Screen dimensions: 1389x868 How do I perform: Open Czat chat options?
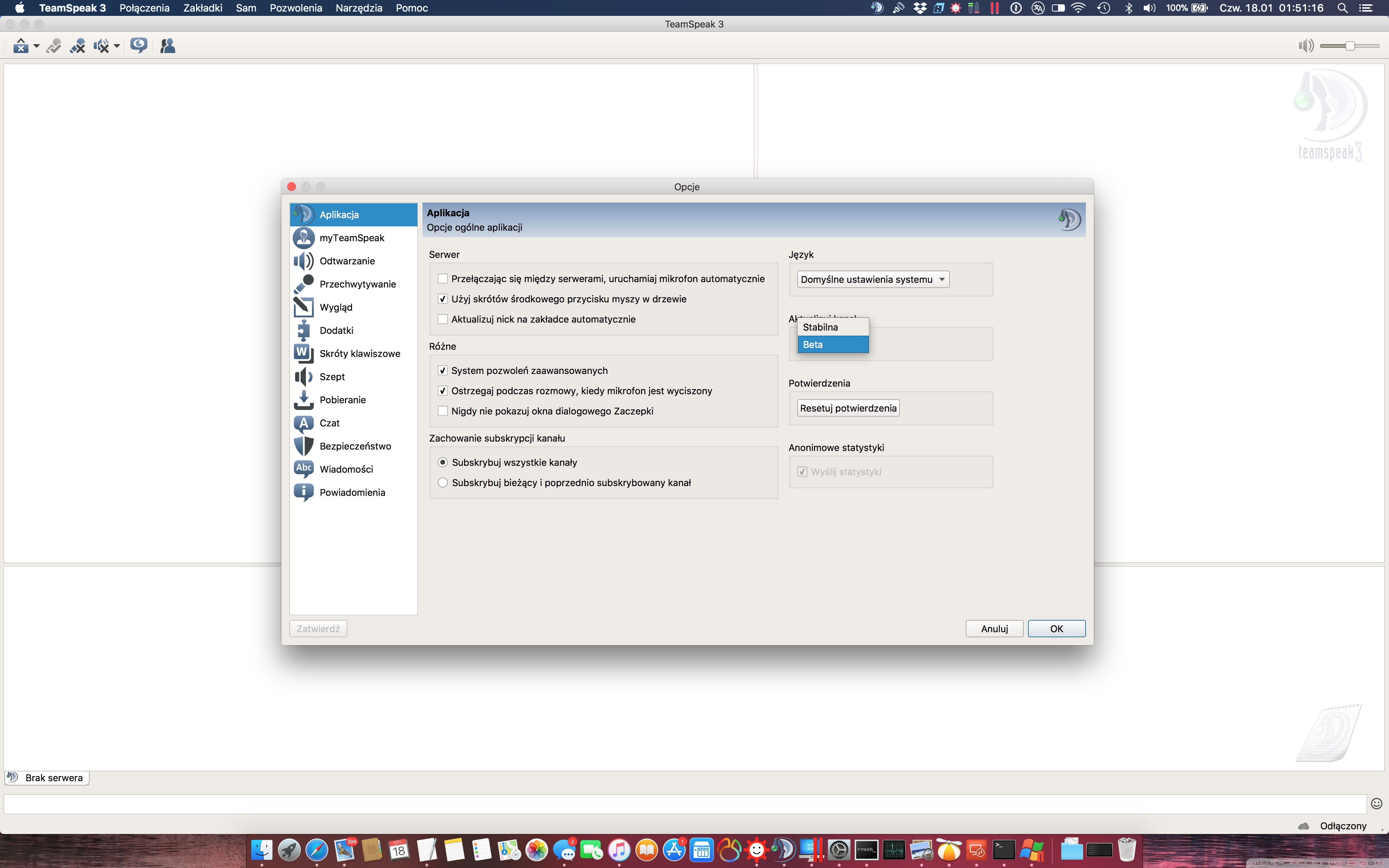pos(353,423)
